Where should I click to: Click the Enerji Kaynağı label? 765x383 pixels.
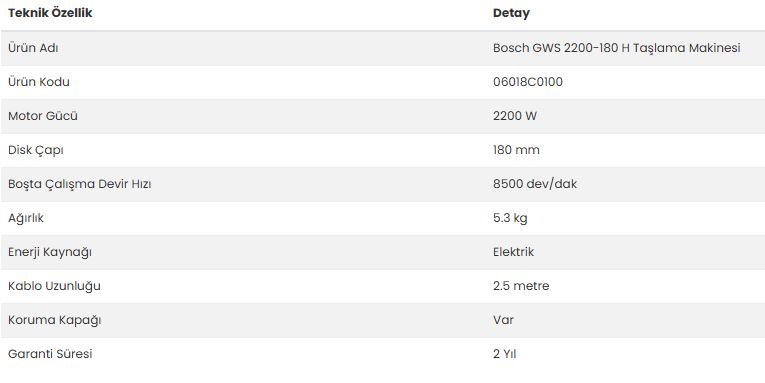(x=50, y=252)
